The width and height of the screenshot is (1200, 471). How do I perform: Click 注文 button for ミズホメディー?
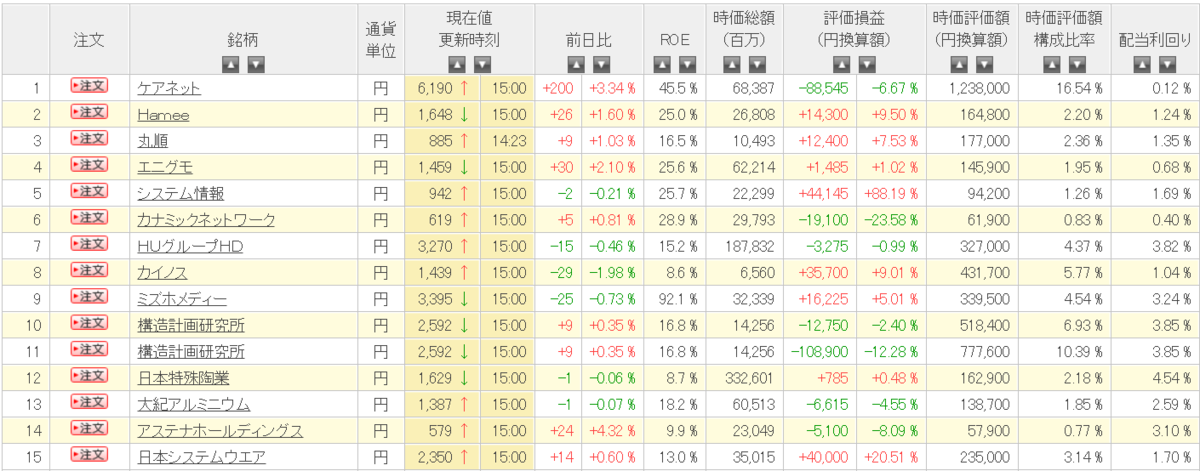point(89,296)
